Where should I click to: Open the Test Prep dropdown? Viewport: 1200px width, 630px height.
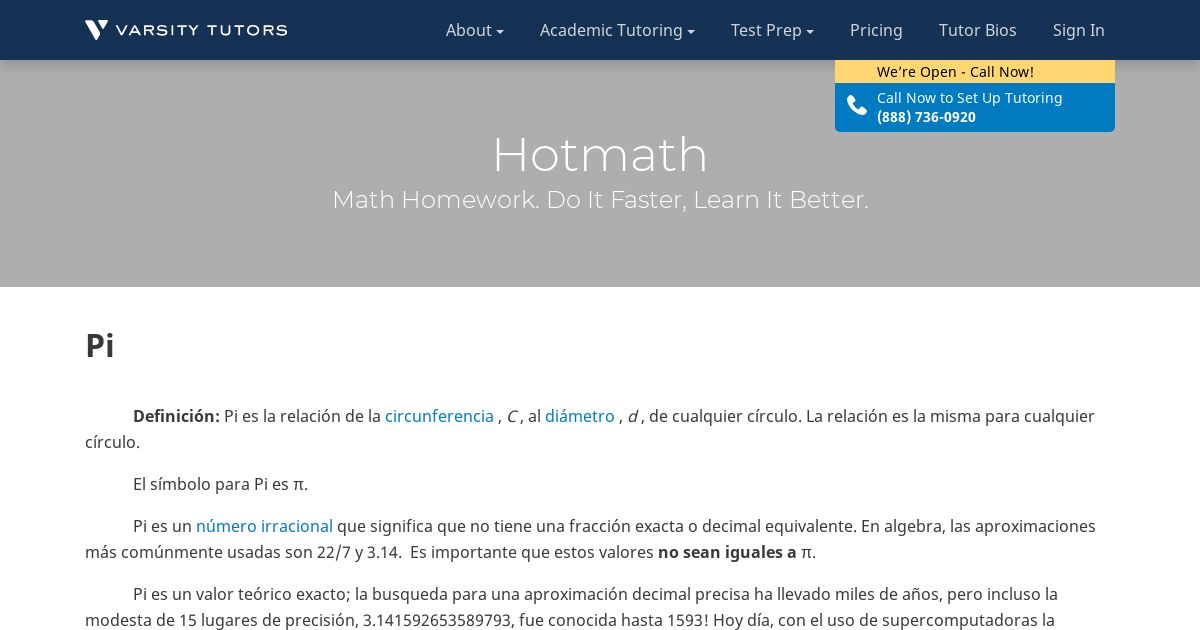pyautogui.click(x=772, y=30)
